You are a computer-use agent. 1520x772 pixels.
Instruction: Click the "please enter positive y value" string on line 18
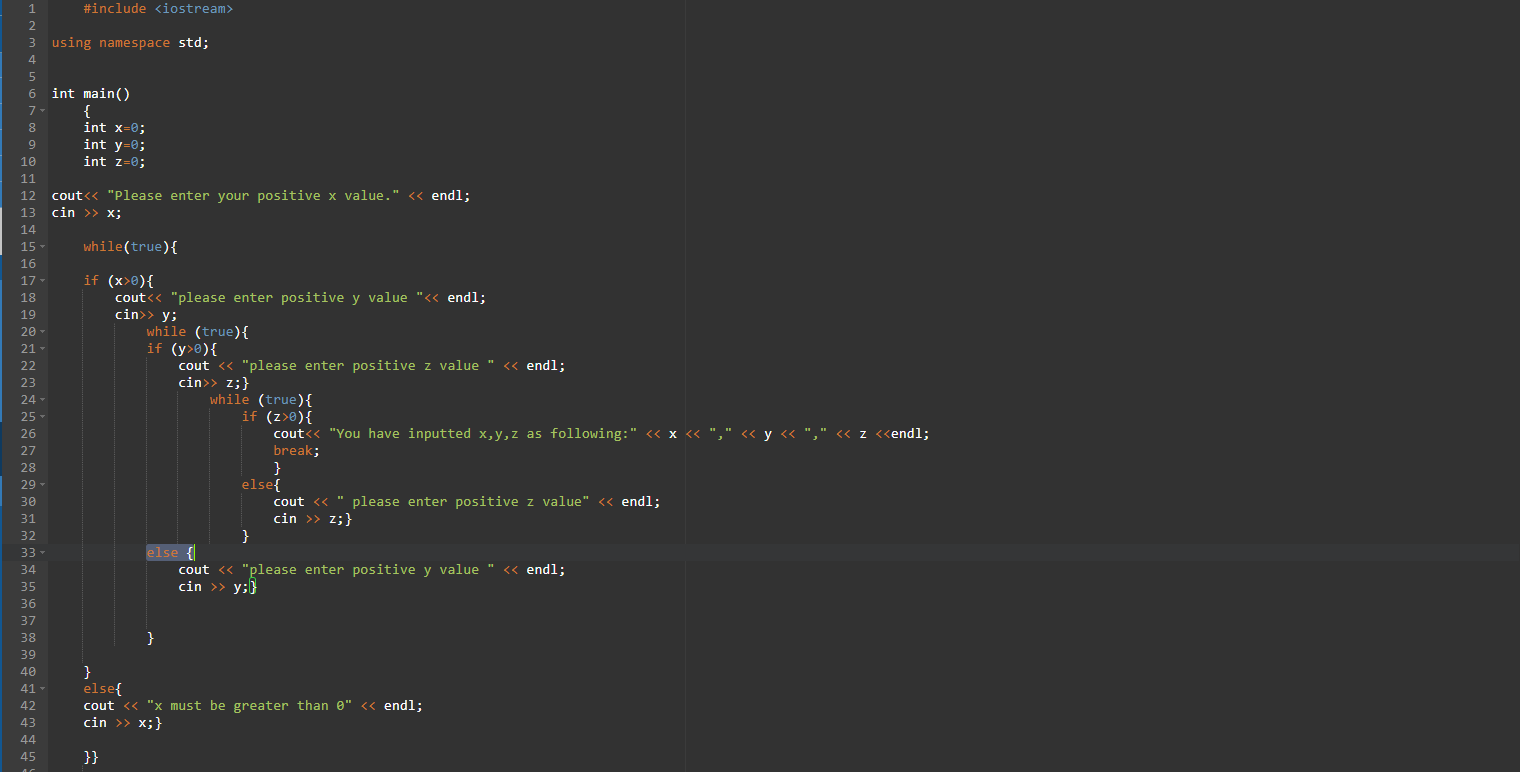(297, 297)
